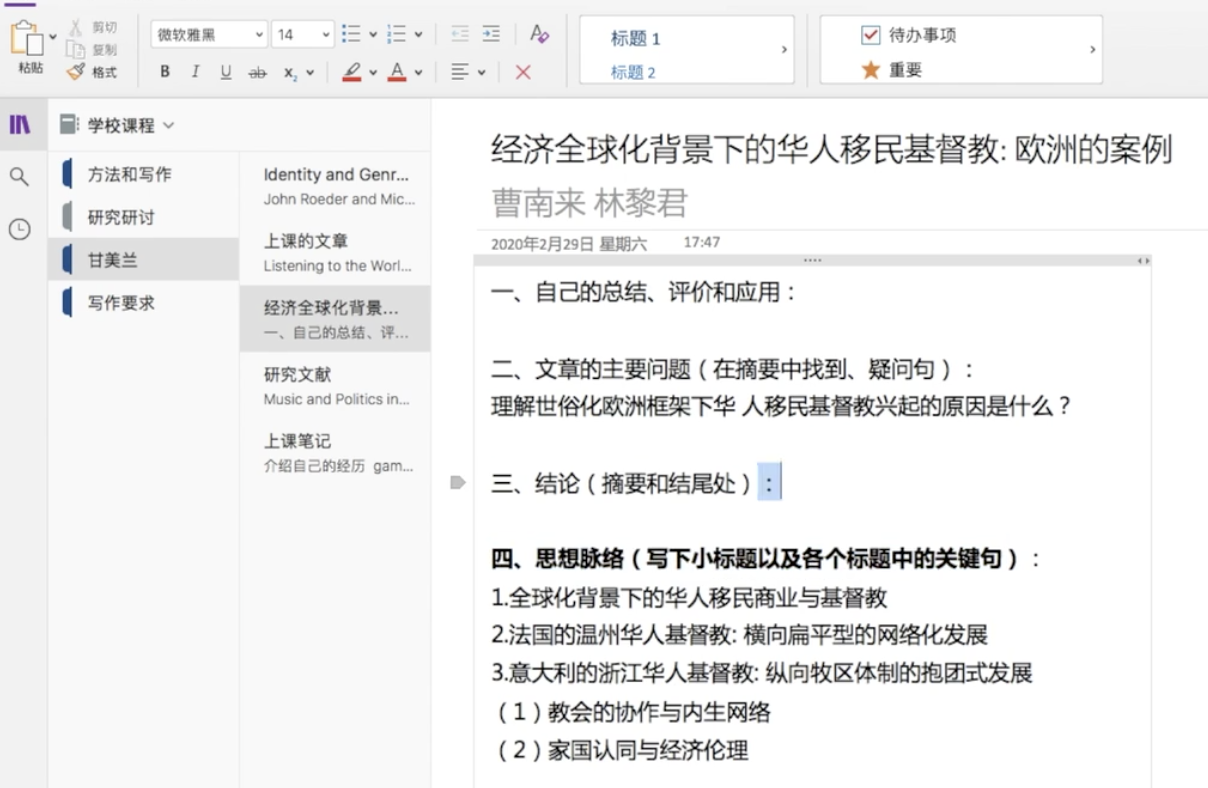Open the paragraph alignment dropdown arrow
This screenshot has width=1208, height=788.
[x=481, y=72]
